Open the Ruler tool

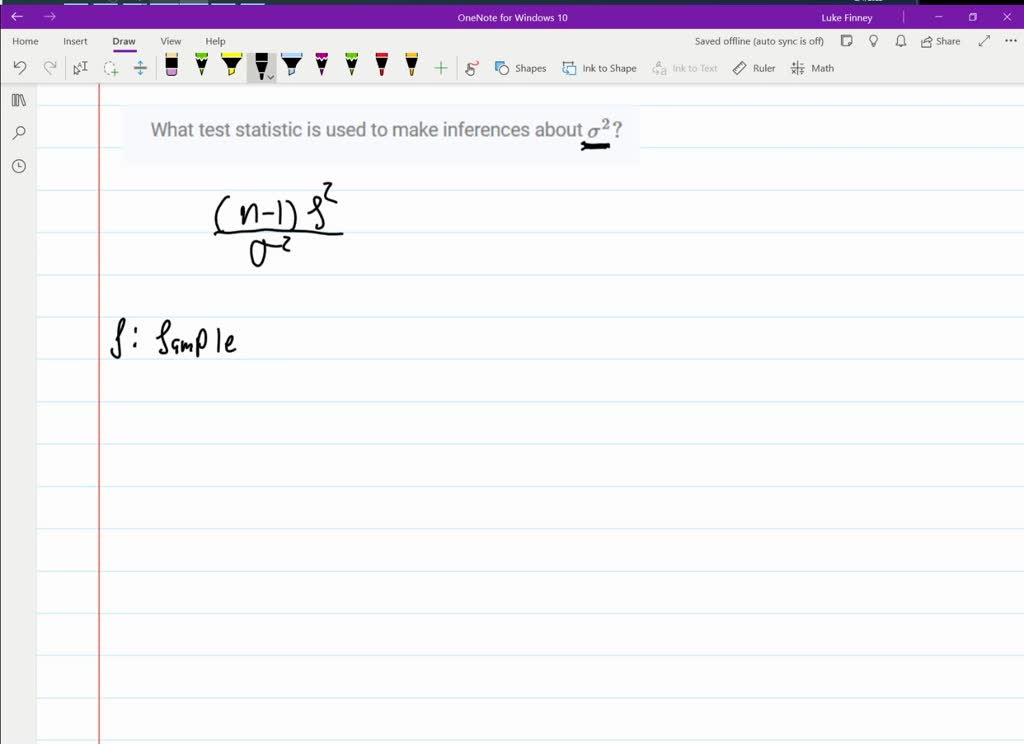(x=753, y=68)
